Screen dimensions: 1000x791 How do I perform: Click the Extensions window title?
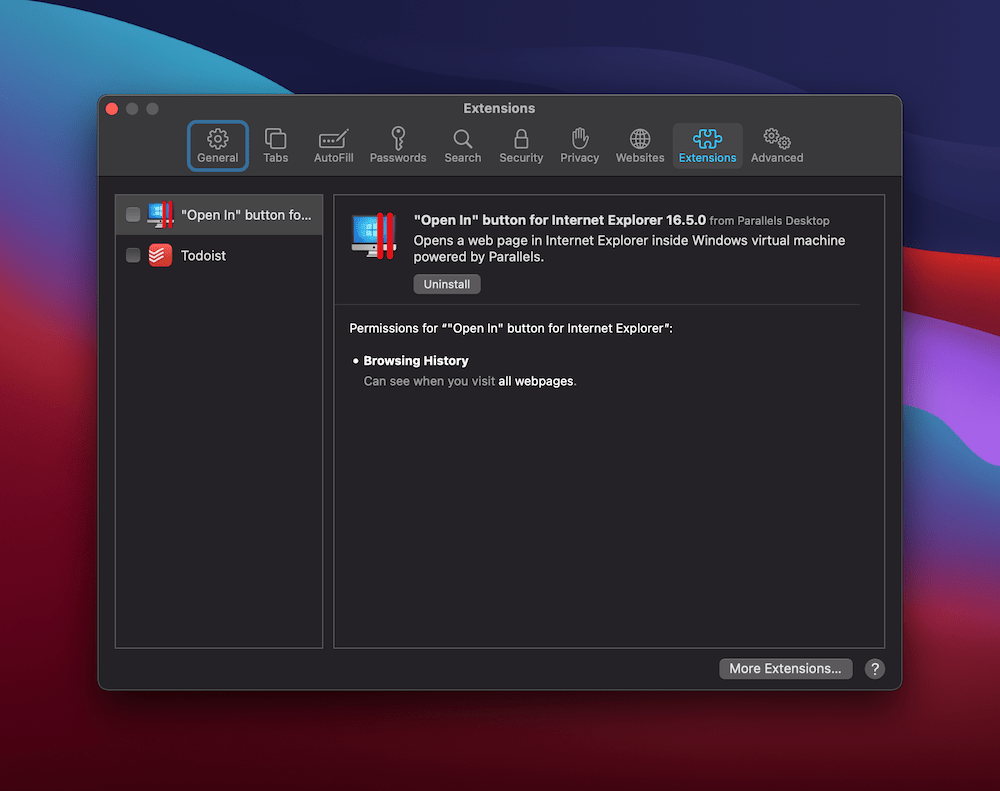point(499,108)
